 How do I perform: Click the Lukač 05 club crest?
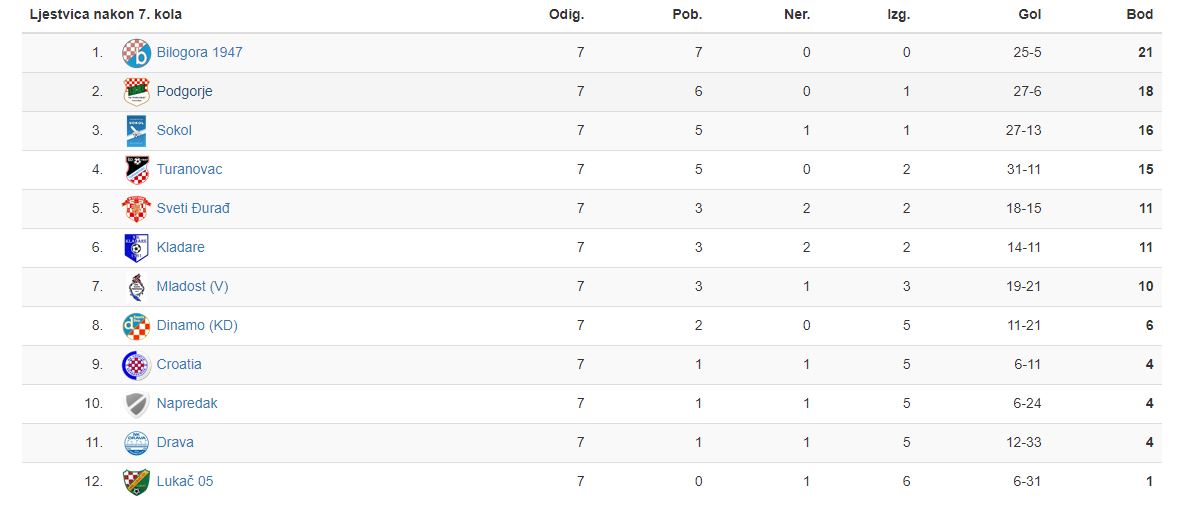pos(136,482)
